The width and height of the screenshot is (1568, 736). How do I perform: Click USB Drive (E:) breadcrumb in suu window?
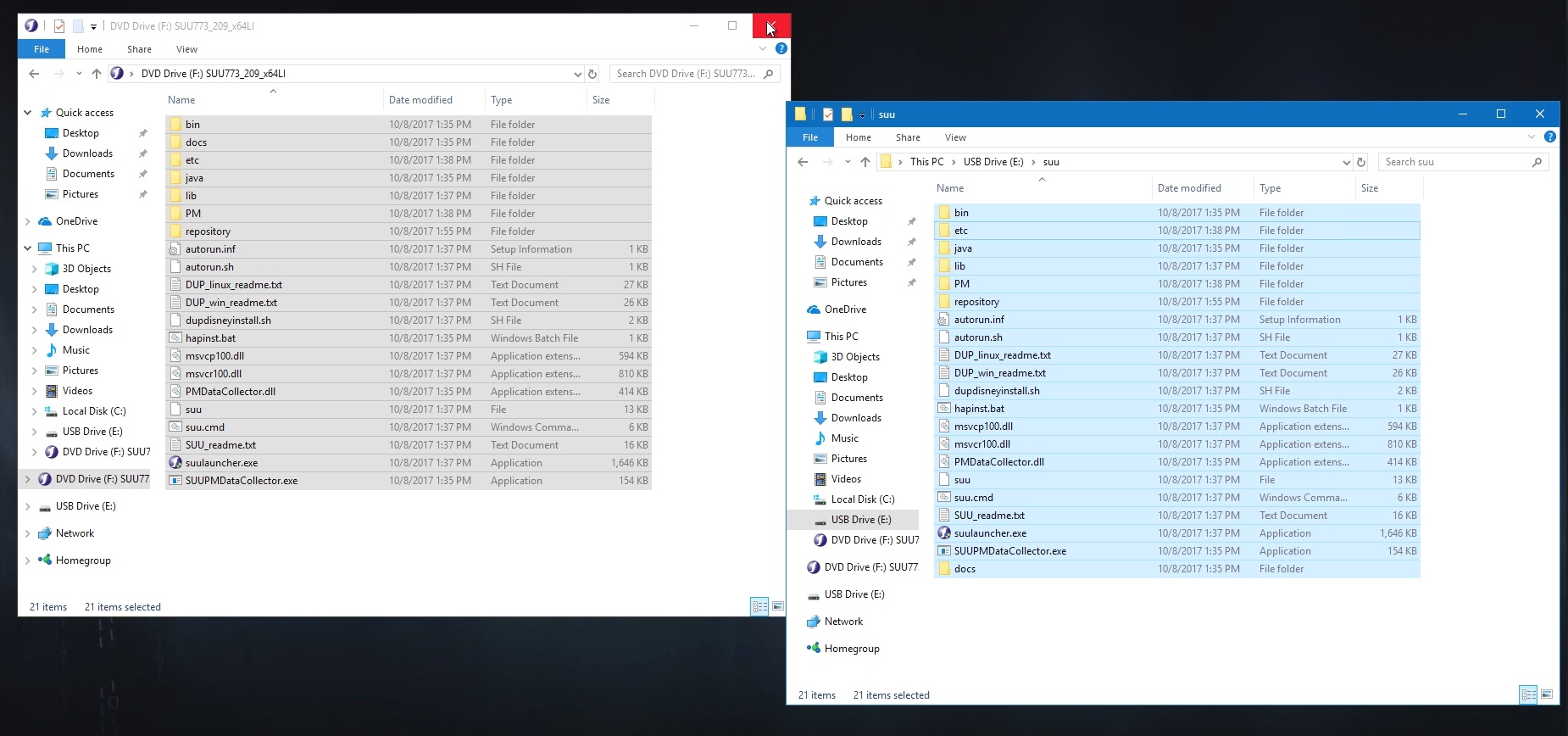(x=993, y=162)
